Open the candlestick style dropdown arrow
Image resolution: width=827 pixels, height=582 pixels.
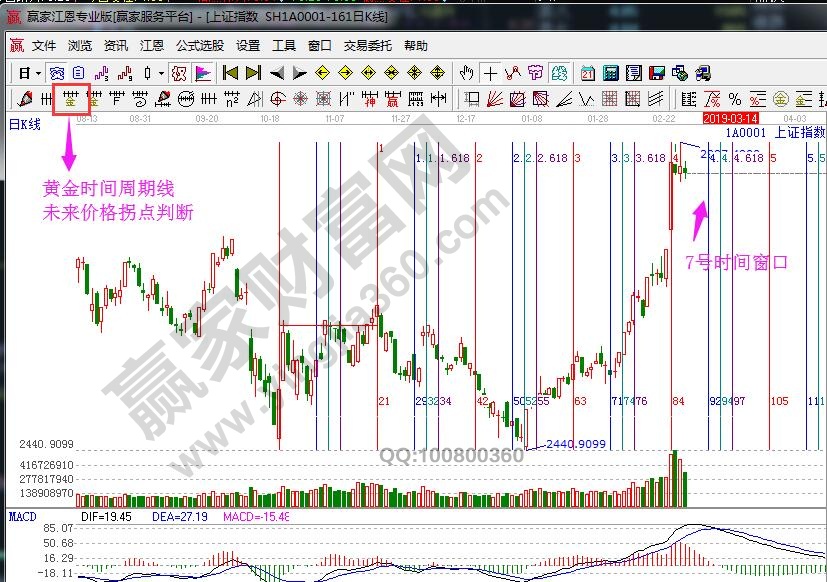point(161,73)
